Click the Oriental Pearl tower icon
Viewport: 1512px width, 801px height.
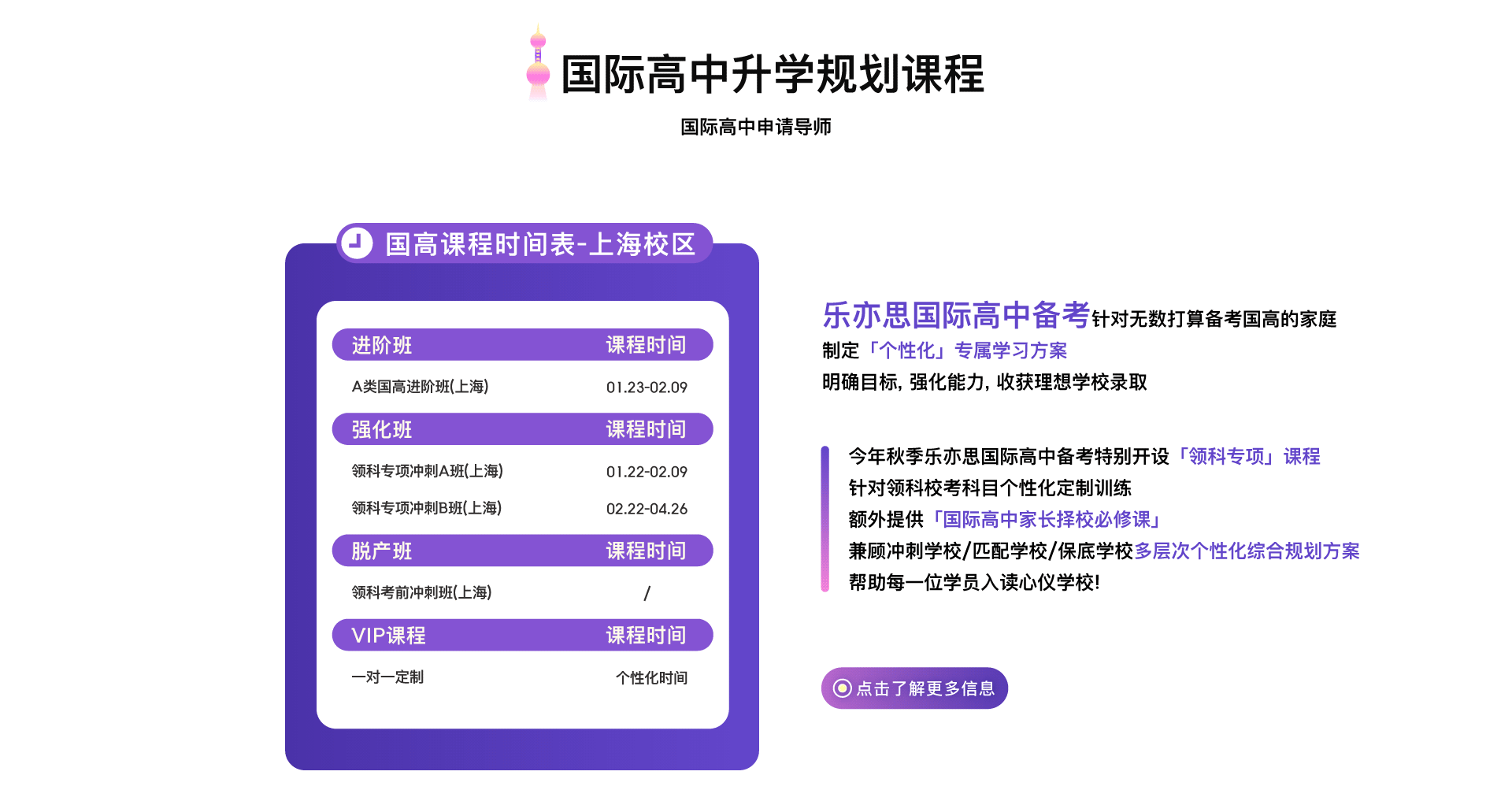(538, 62)
